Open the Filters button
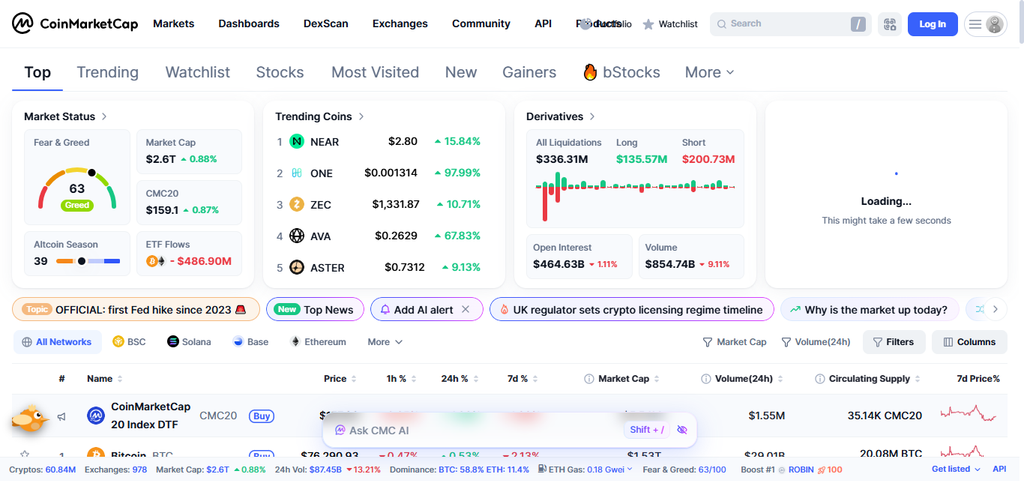Image resolution: width=1024 pixels, height=481 pixels. 894,342
